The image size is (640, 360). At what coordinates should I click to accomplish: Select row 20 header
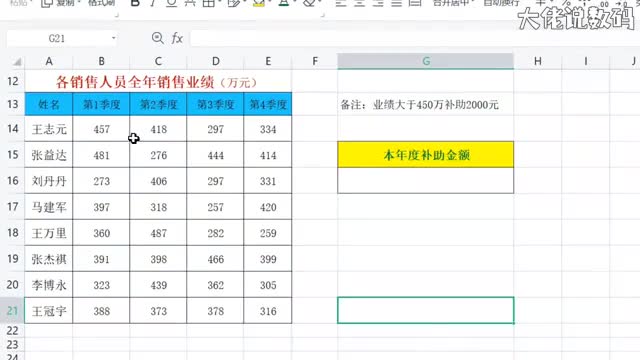(x=12, y=284)
